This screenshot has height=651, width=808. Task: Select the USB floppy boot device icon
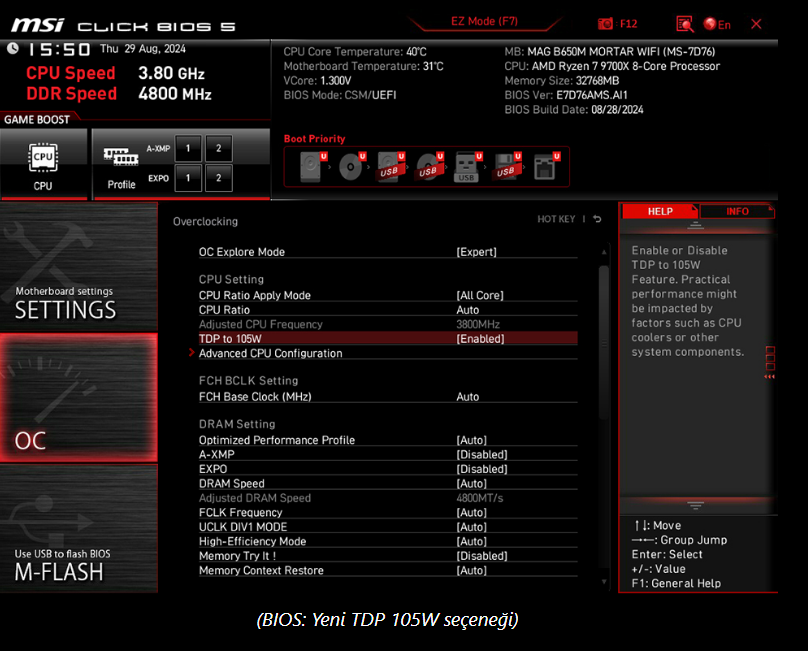[508, 166]
